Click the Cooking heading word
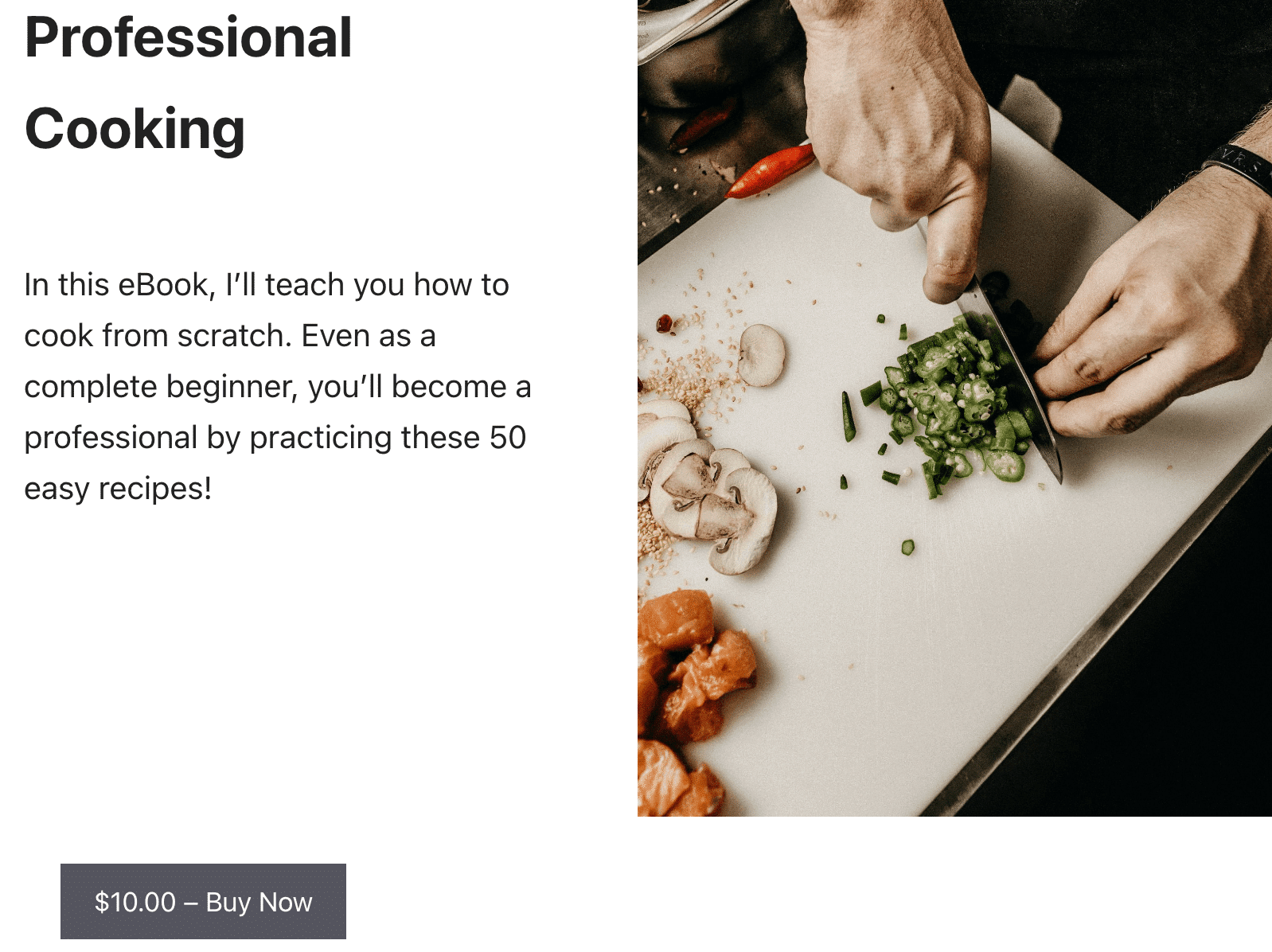Image resolution: width=1272 pixels, height=952 pixels. coord(135,128)
